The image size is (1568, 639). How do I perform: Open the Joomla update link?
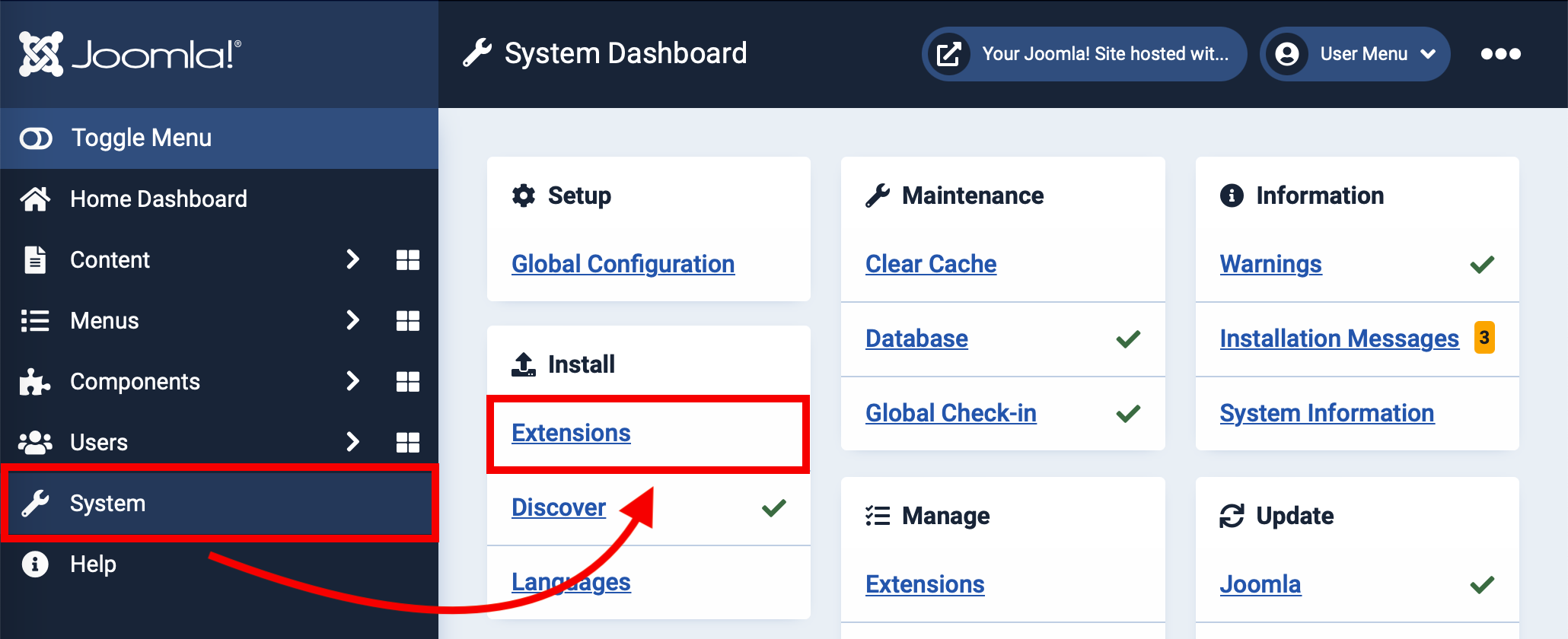[x=1260, y=584]
